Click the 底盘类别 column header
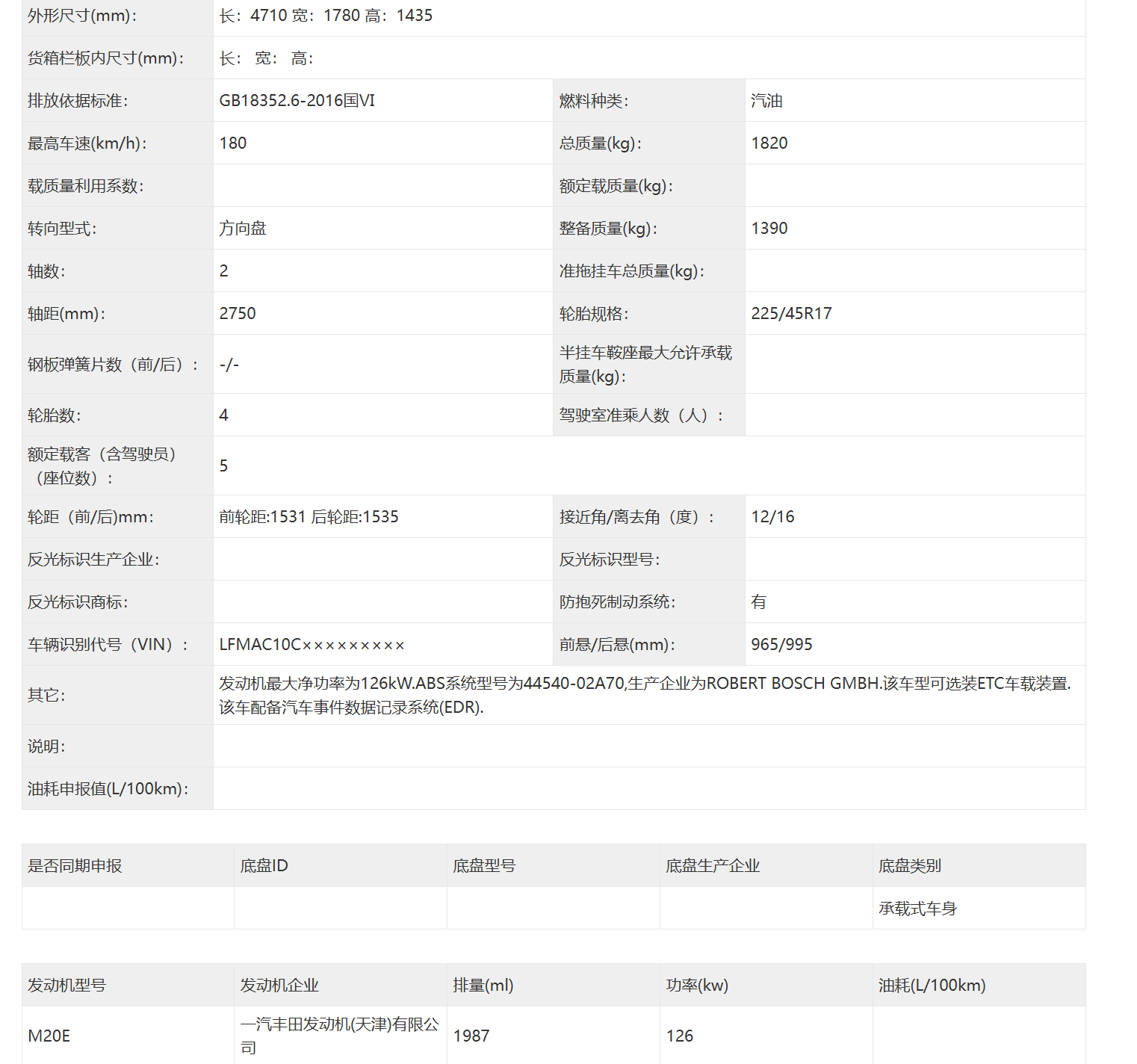1137x1064 pixels. point(910,865)
